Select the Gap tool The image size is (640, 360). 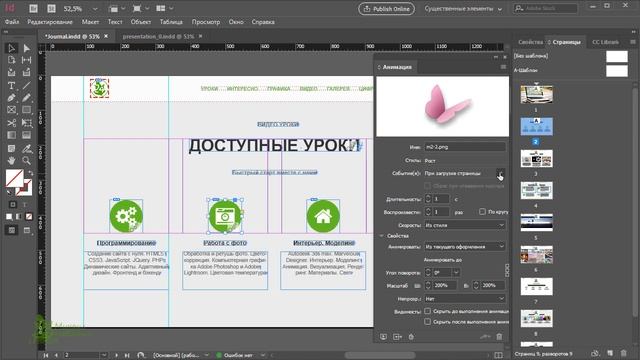point(27,60)
